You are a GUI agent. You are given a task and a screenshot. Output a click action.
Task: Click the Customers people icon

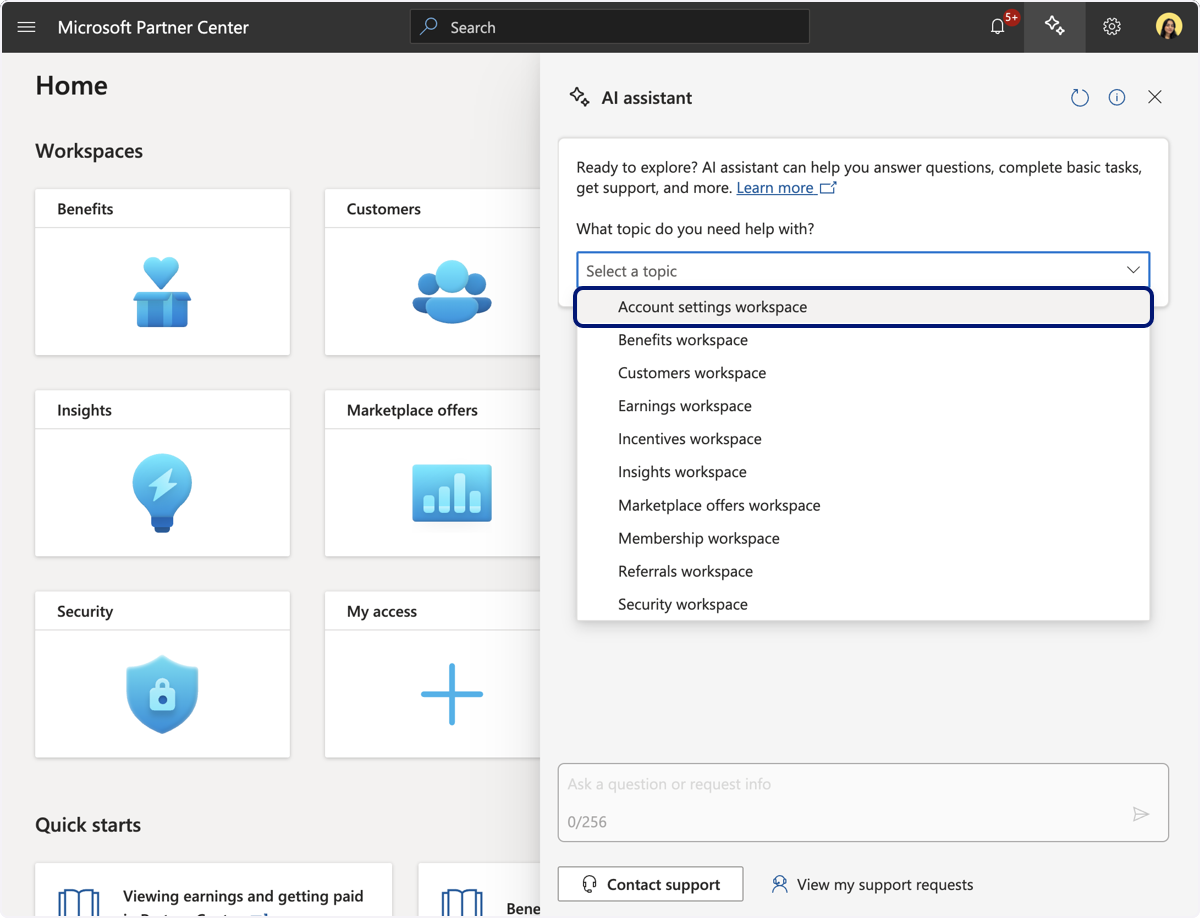(452, 292)
